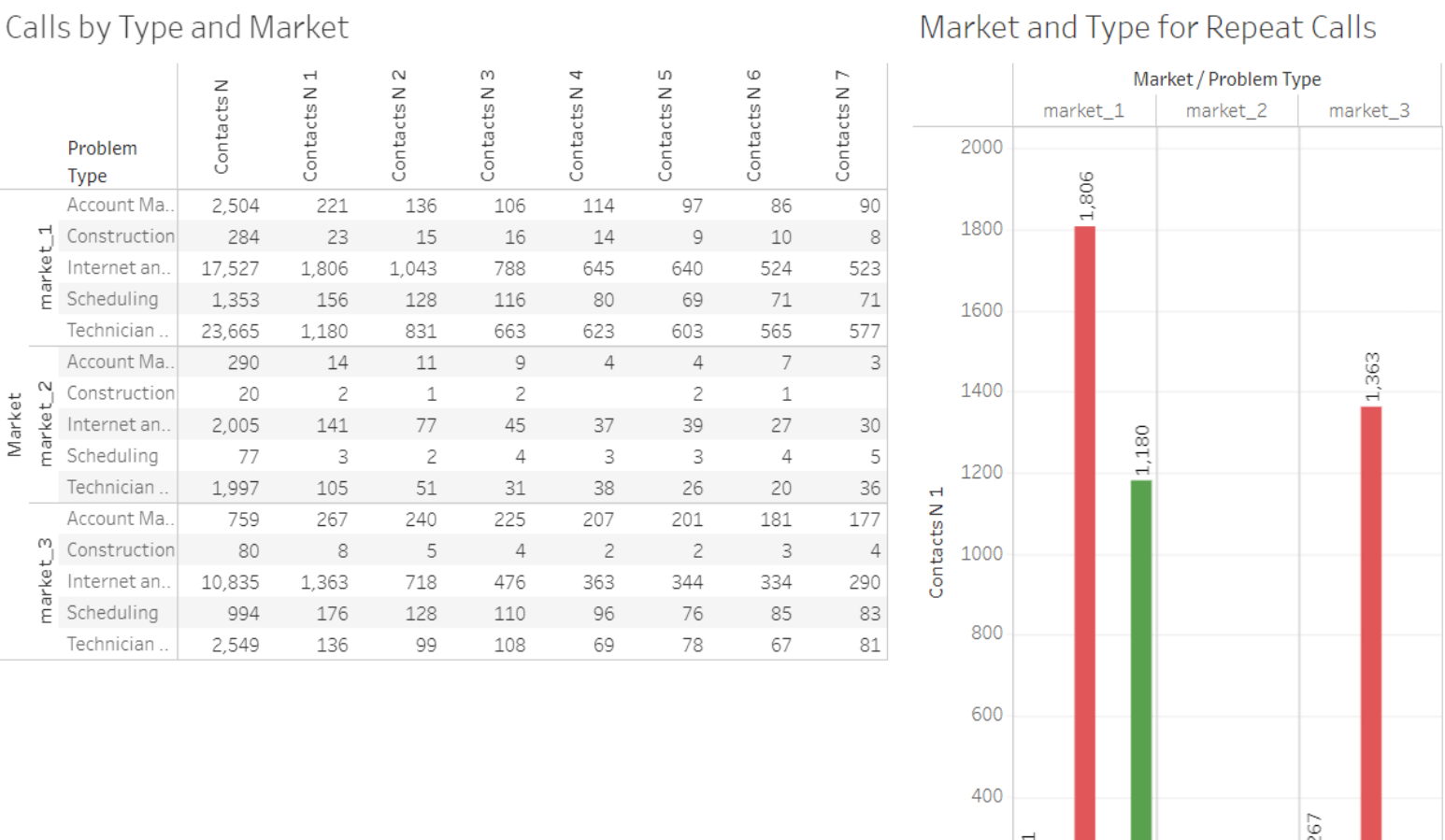Click the vertical market_3 row group label
The image size is (1445, 840).
(45, 581)
